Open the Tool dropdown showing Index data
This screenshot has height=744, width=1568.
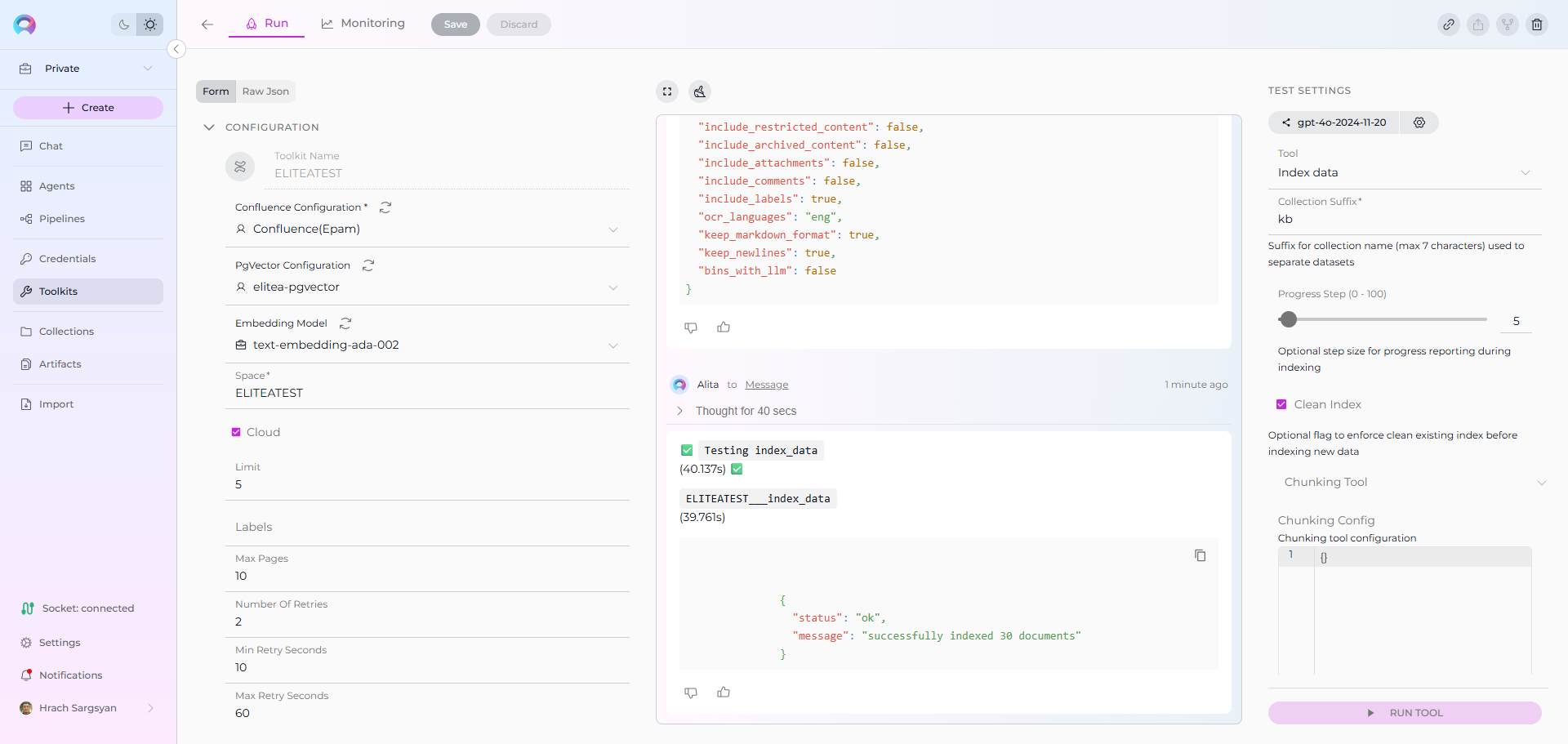click(x=1403, y=172)
